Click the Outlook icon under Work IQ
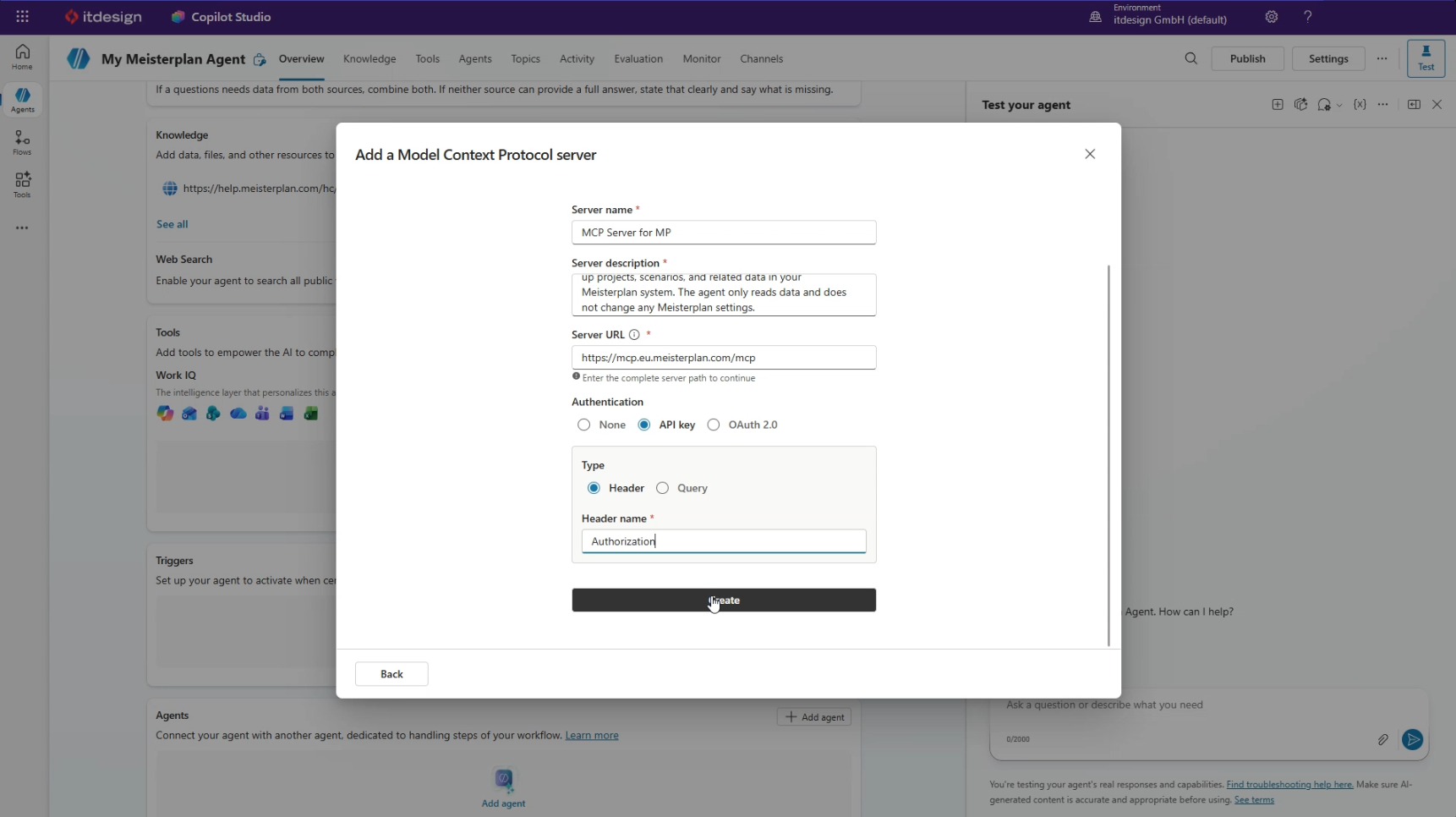 click(x=189, y=414)
